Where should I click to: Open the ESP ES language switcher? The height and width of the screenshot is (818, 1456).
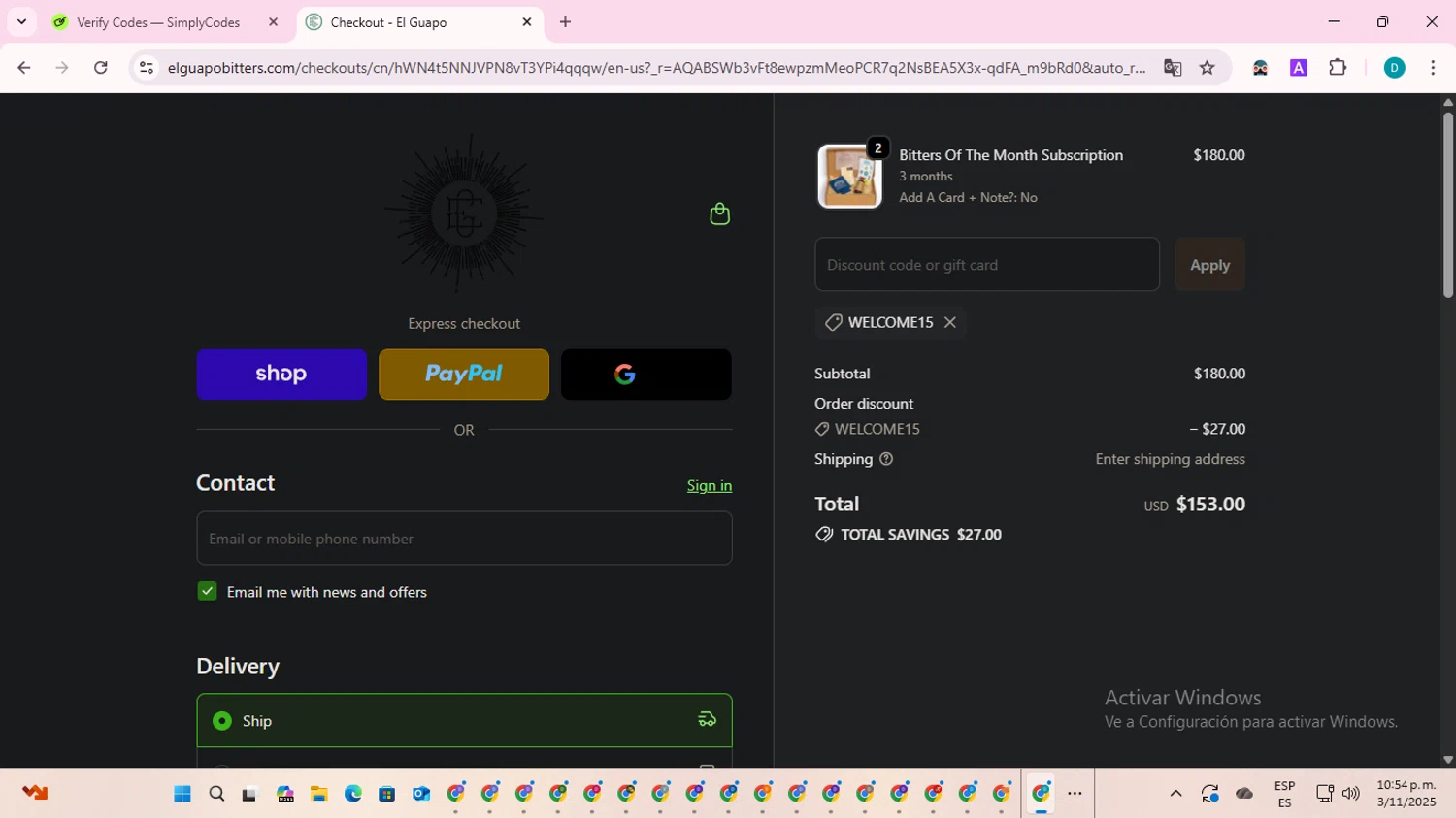[x=1284, y=794]
